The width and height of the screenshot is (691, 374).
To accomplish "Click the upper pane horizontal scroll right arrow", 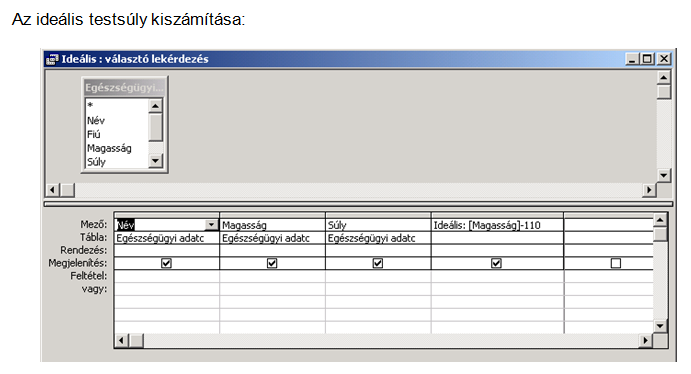I will pyautogui.click(x=649, y=190).
